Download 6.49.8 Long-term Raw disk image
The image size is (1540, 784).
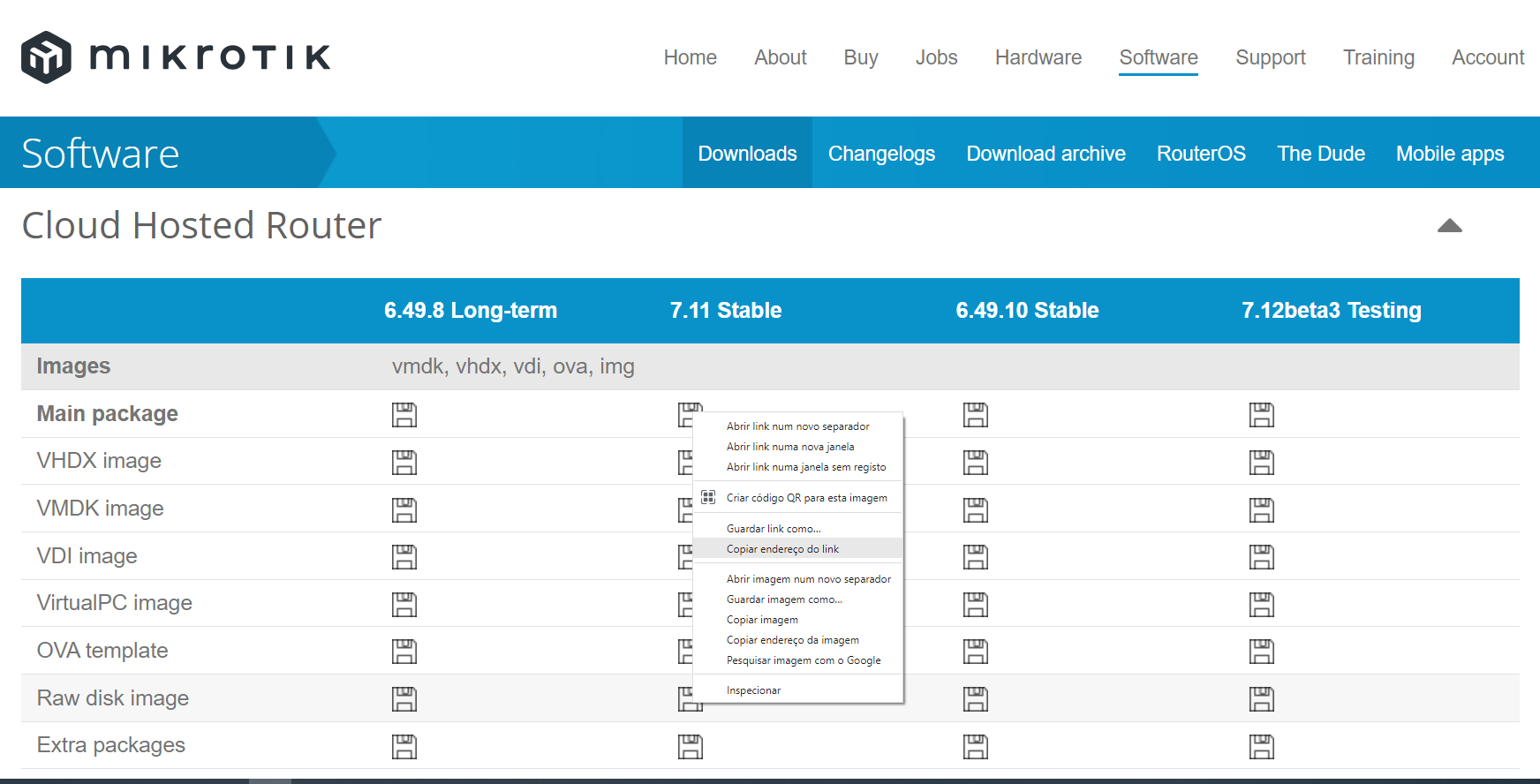[x=404, y=699]
